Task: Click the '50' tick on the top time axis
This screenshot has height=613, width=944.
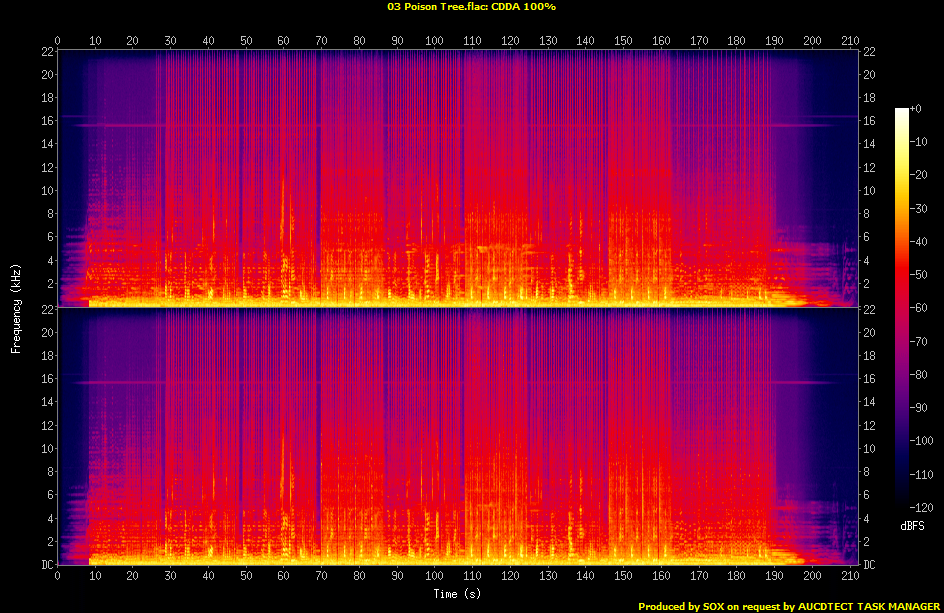Action: (246, 41)
